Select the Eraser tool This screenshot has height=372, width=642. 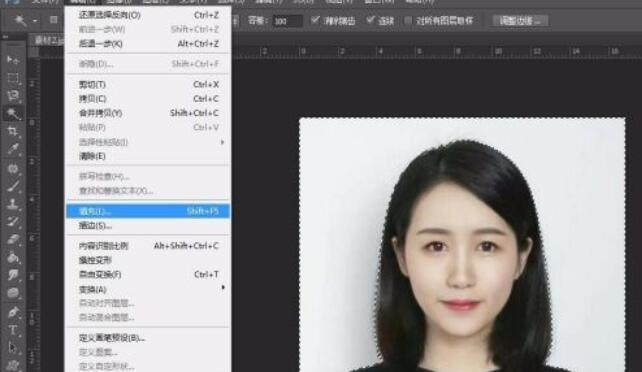13,240
